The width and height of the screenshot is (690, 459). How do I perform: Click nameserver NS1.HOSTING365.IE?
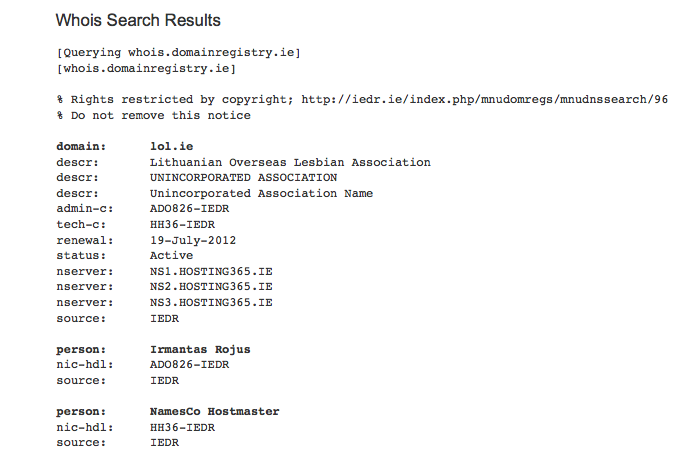(211, 271)
